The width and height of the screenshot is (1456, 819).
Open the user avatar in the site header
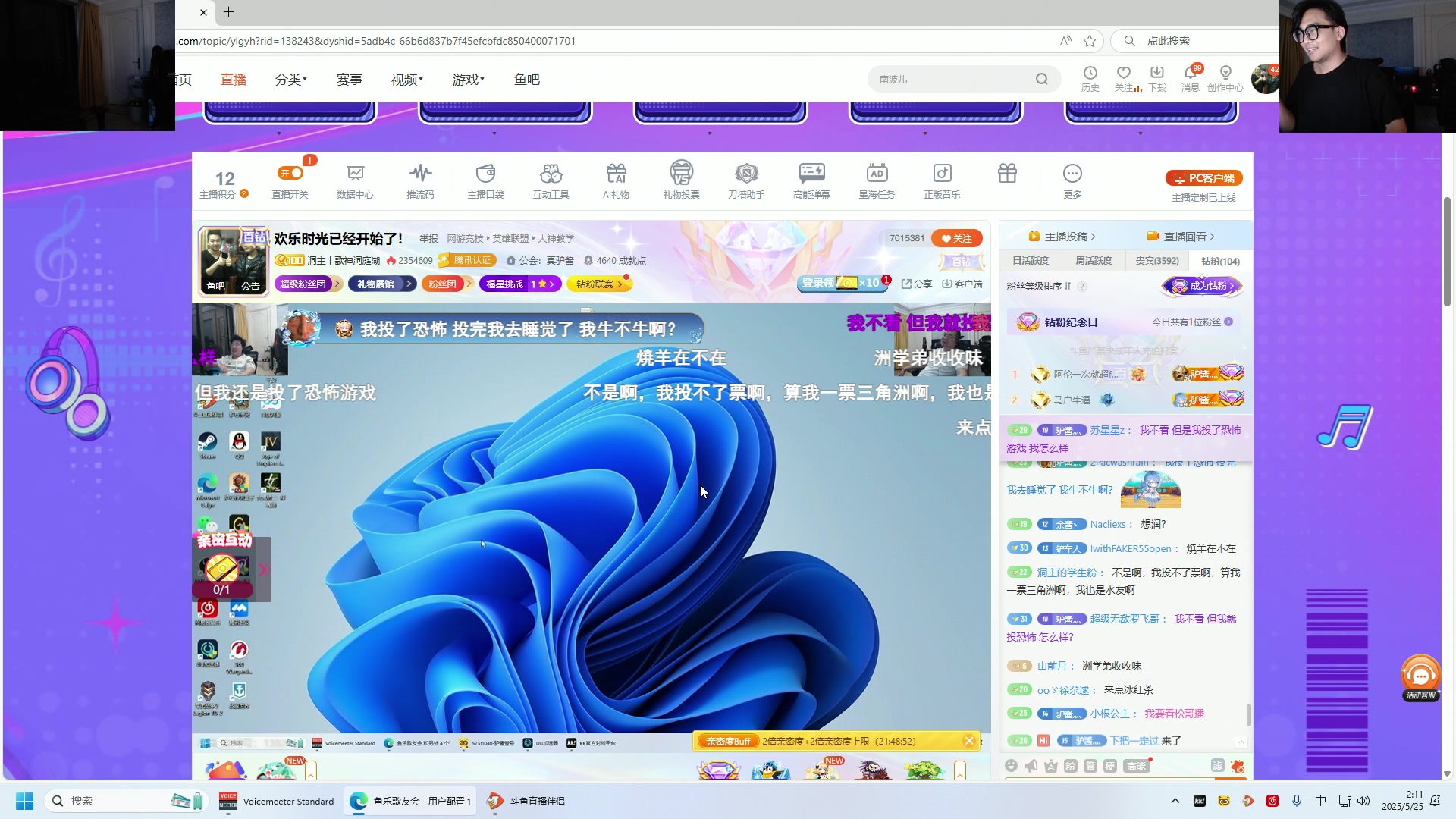click(x=1265, y=79)
